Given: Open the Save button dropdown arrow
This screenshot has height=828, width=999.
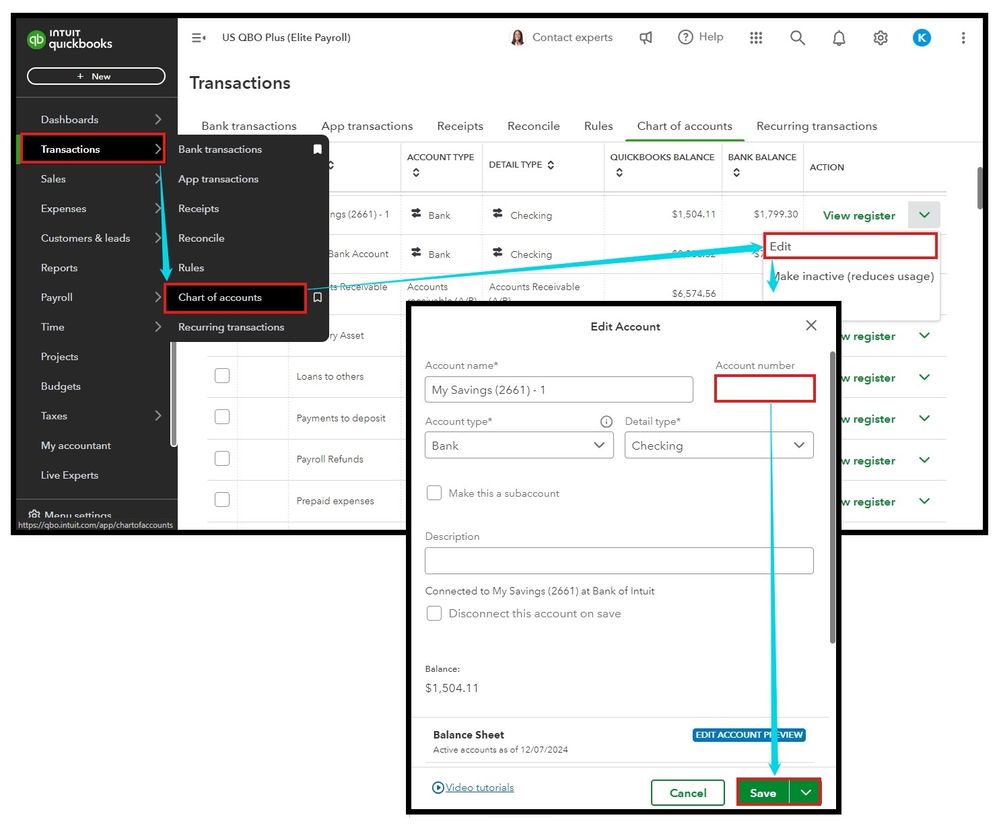Looking at the screenshot, I should 805,792.
